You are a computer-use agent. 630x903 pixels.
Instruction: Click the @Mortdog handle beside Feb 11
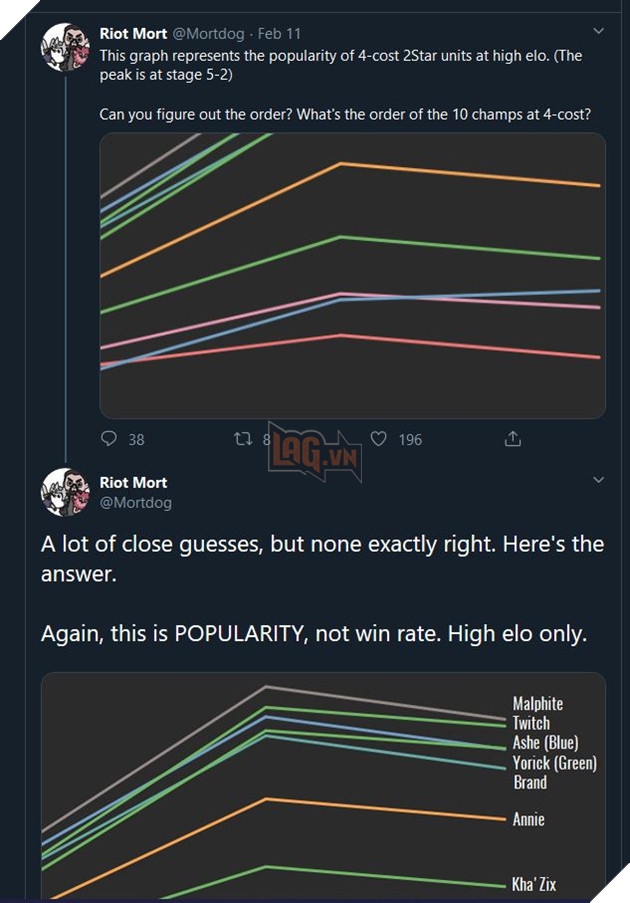tap(208, 34)
